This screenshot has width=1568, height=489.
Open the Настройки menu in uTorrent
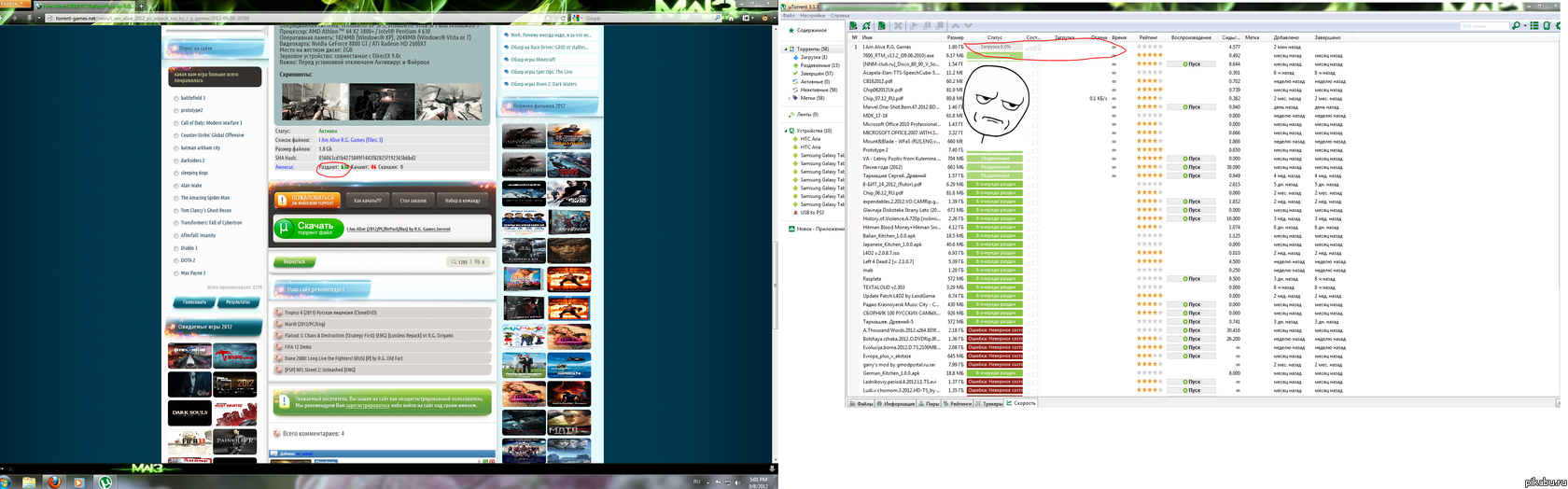(812, 15)
